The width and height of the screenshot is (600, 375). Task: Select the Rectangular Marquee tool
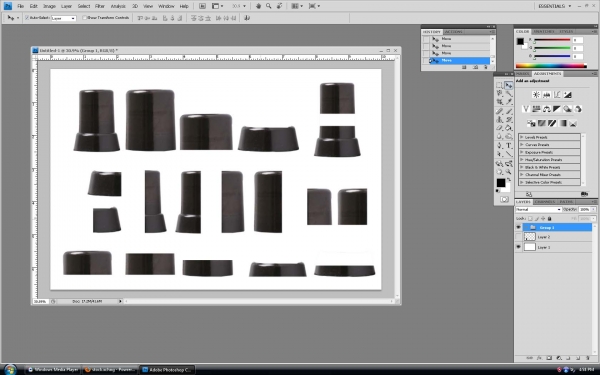click(x=500, y=85)
